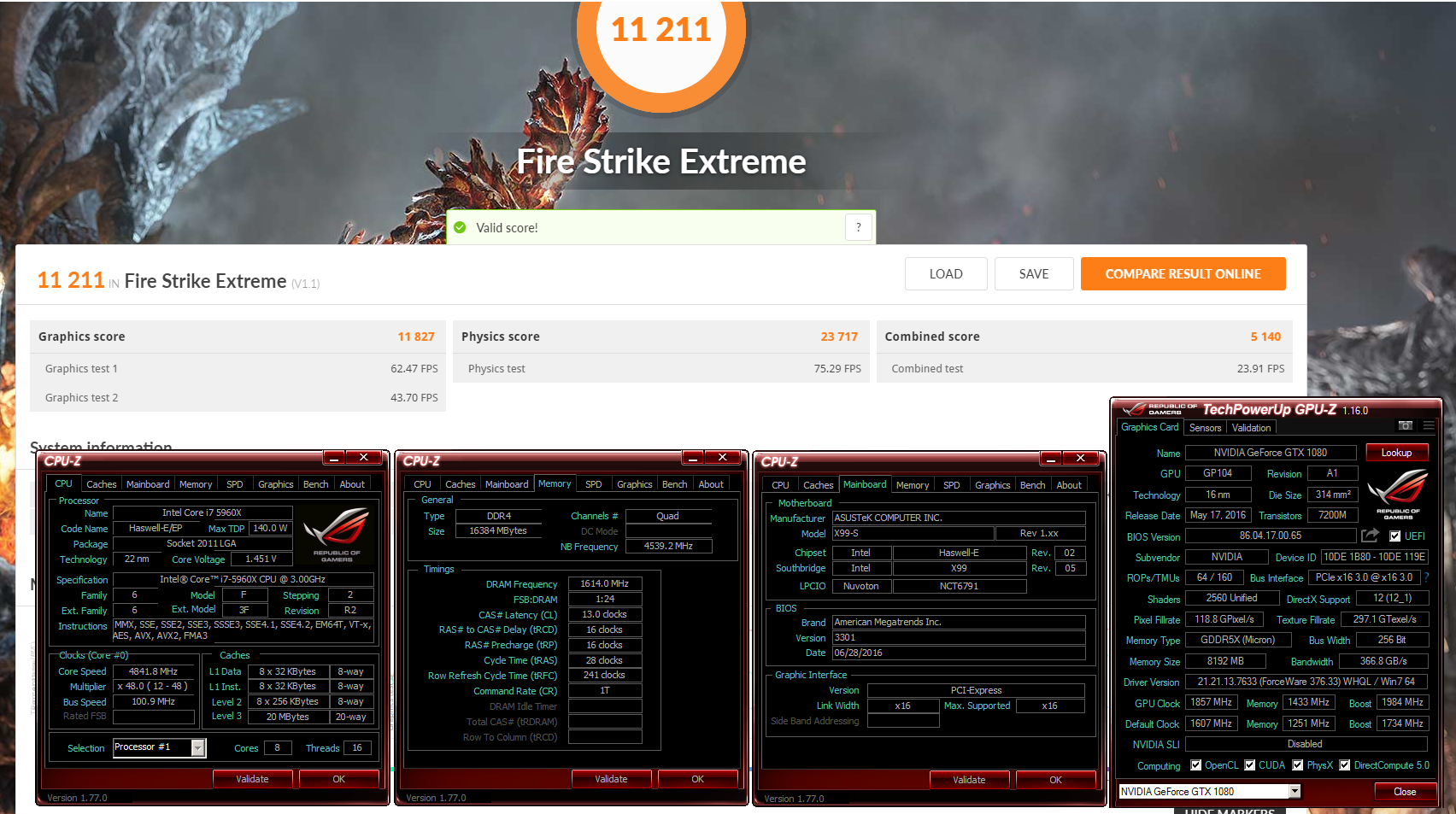
Task: Take a GPU-Z screenshot with camera icon
Action: click(1405, 425)
